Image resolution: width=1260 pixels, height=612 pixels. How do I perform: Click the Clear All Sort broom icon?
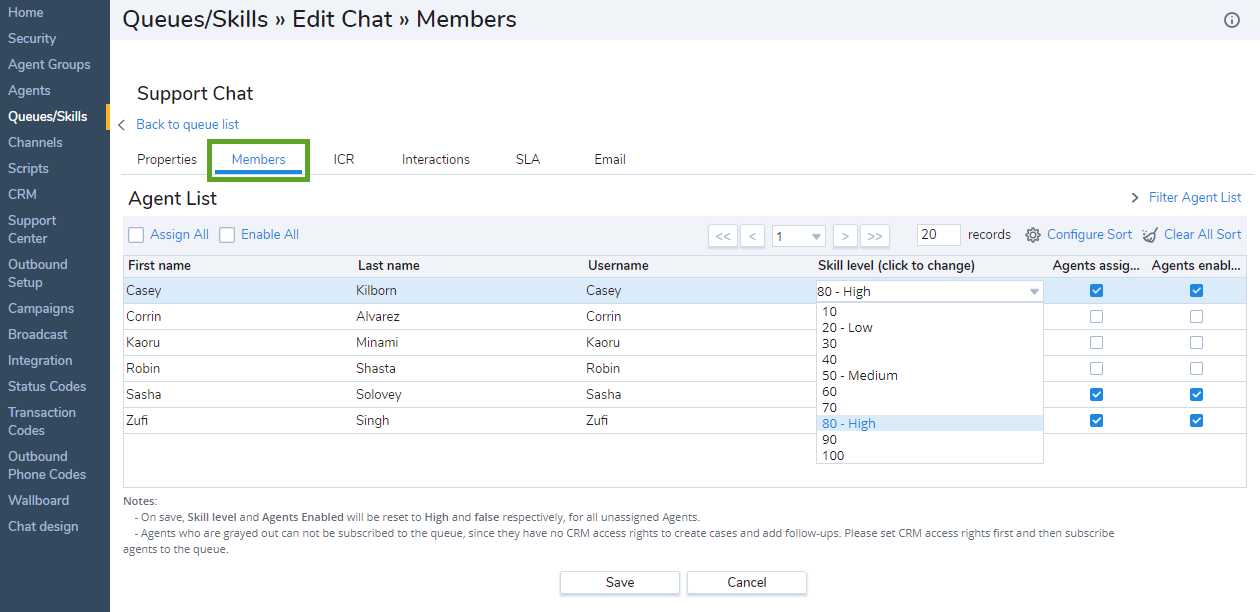point(1150,235)
